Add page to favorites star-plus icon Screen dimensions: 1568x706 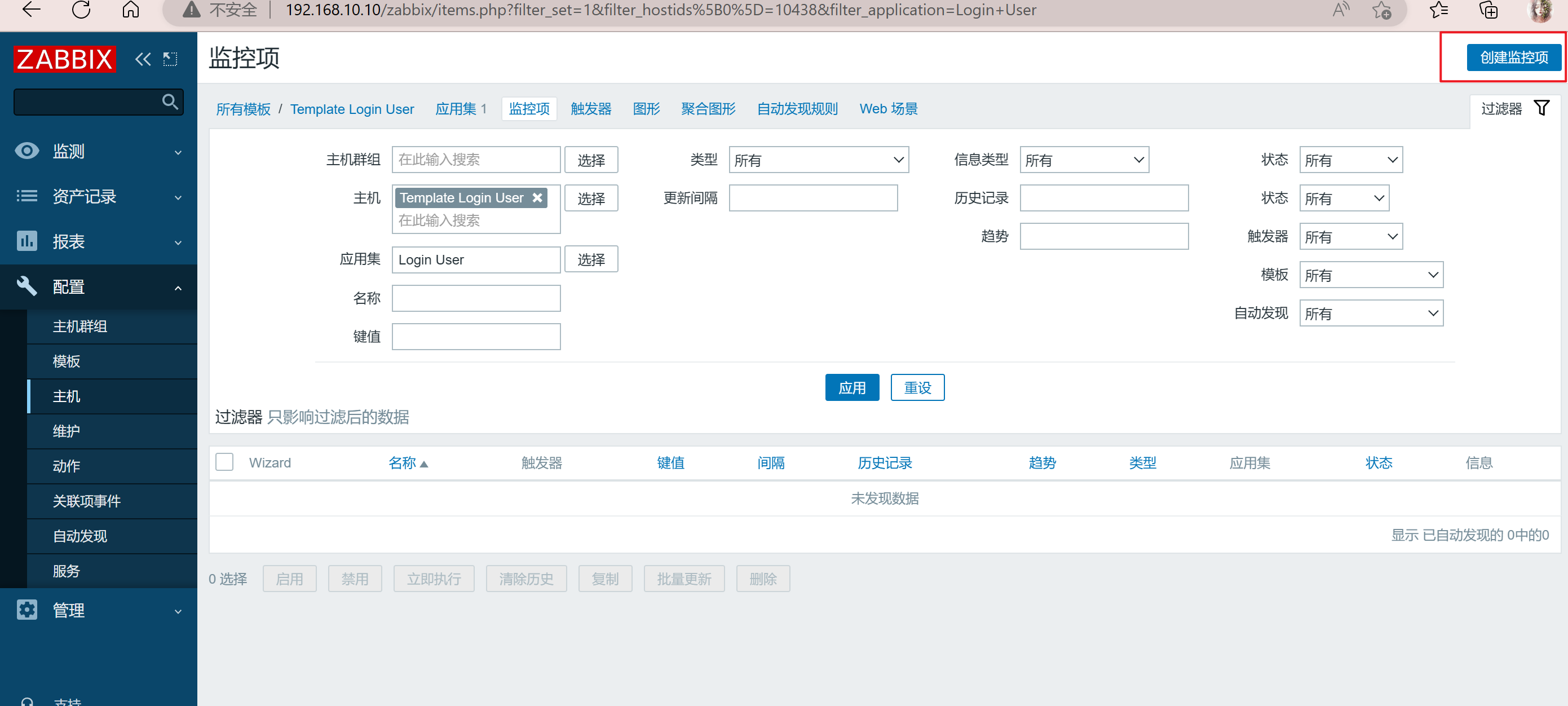pyautogui.click(x=1382, y=10)
